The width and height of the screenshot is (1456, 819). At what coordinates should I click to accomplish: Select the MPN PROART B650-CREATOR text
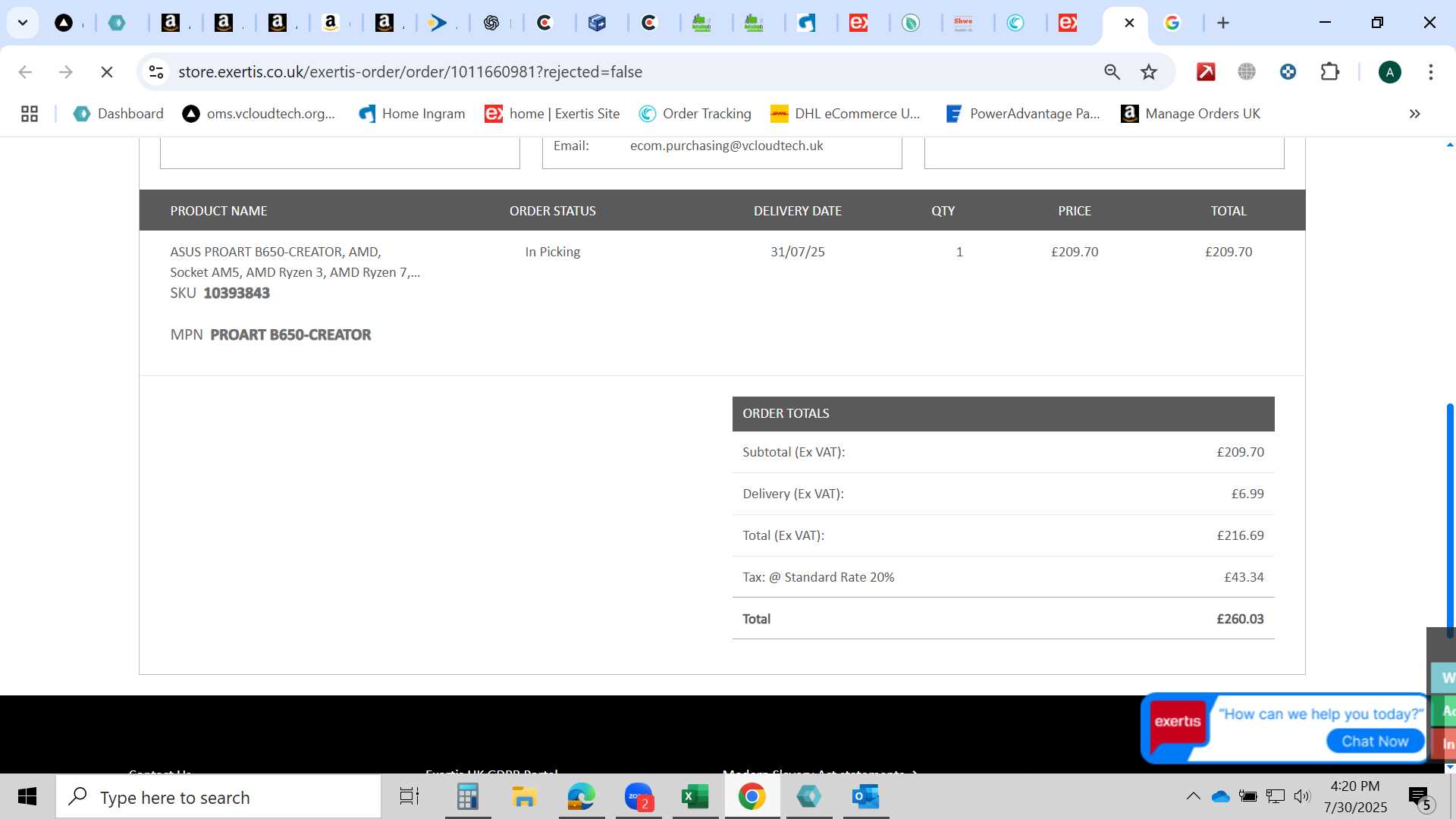pos(290,335)
